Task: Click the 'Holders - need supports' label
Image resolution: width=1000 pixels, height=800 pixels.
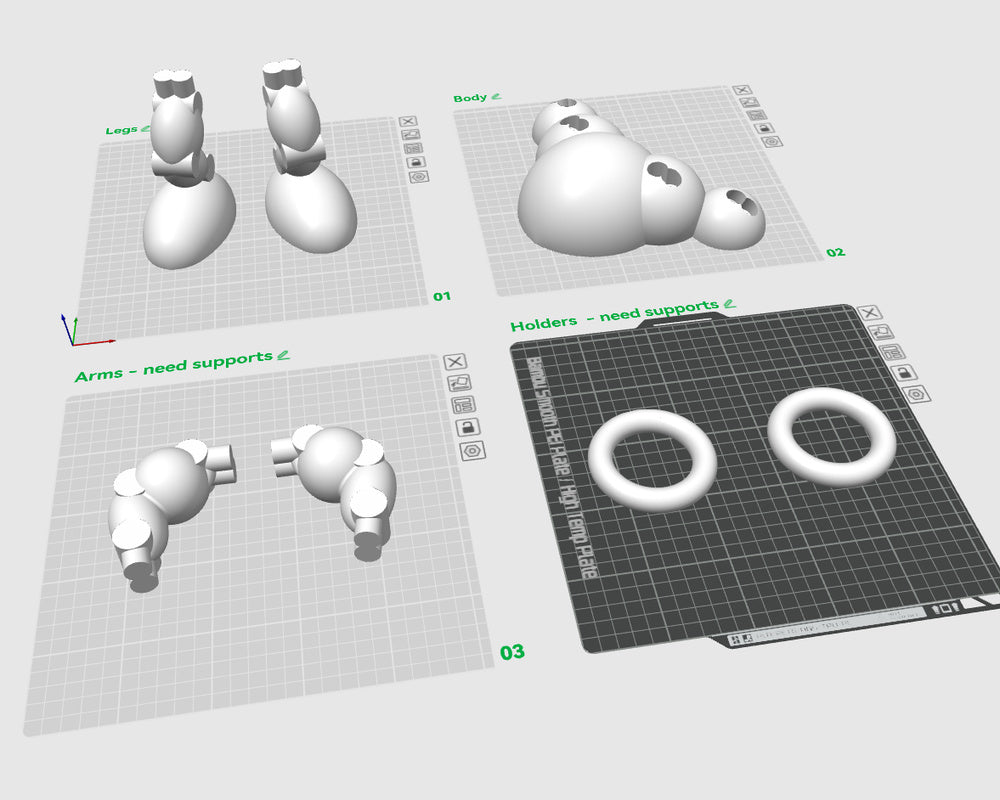Action: [614, 315]
